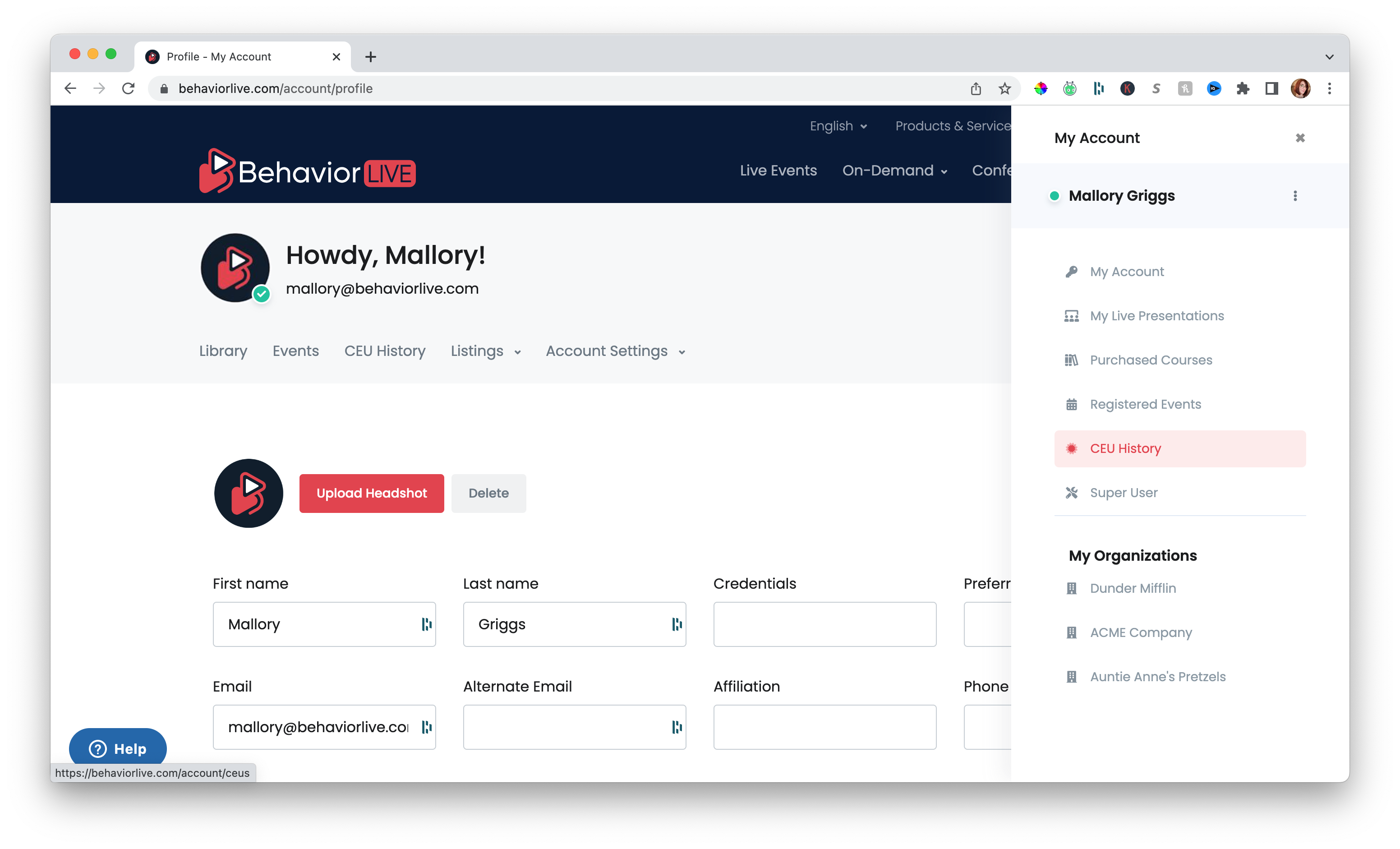Open Auntie Anne's Pretzels organization
This screenshot has width=1400, height=849.
click(1157, 678)
